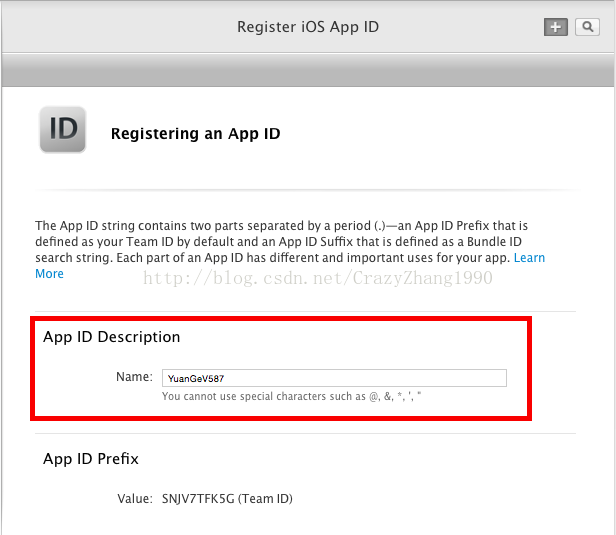Image resolution: width=616 pixels, height=535 pixels.
Task: Click the blog.csdn.net watermark URL text
Action: tap(318, 278)
